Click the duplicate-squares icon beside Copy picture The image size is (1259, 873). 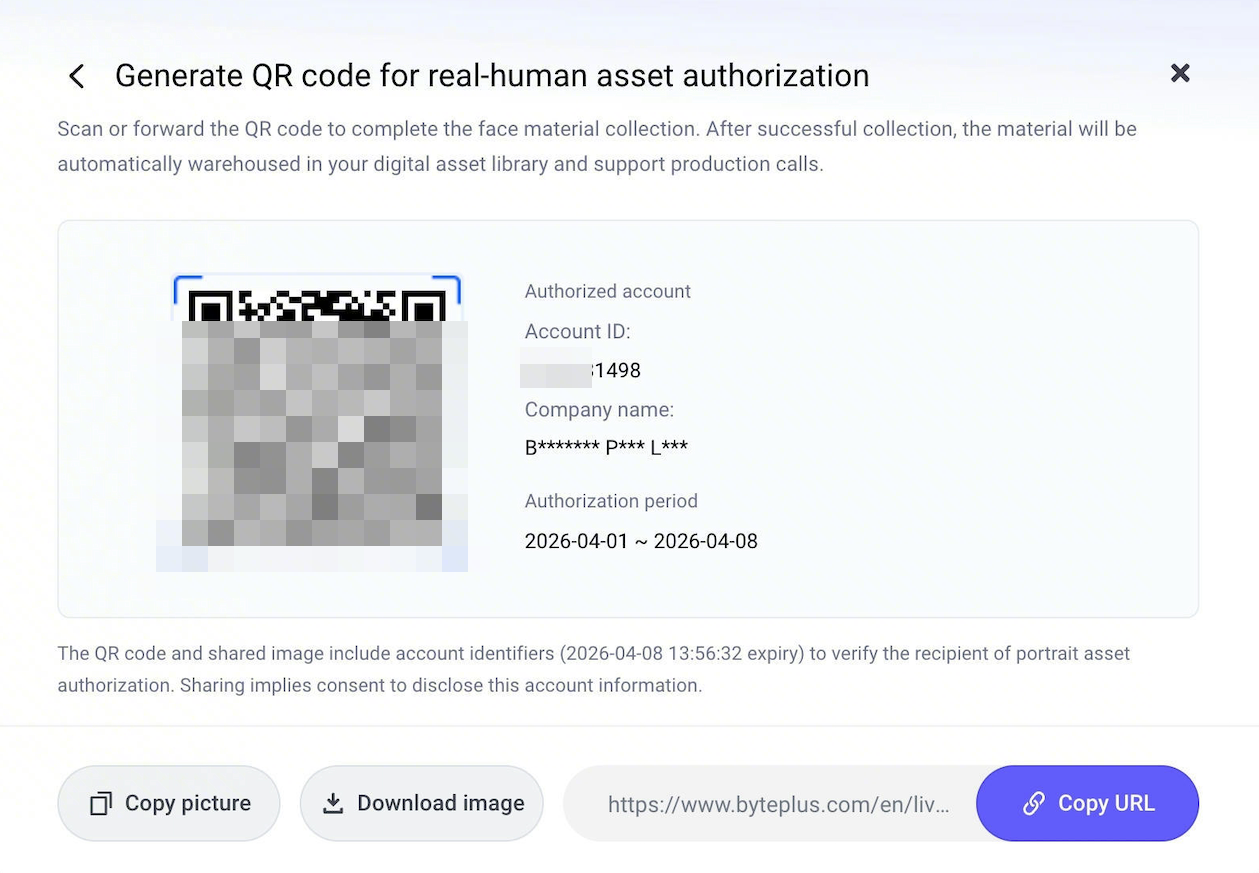[x=101, y=804]
